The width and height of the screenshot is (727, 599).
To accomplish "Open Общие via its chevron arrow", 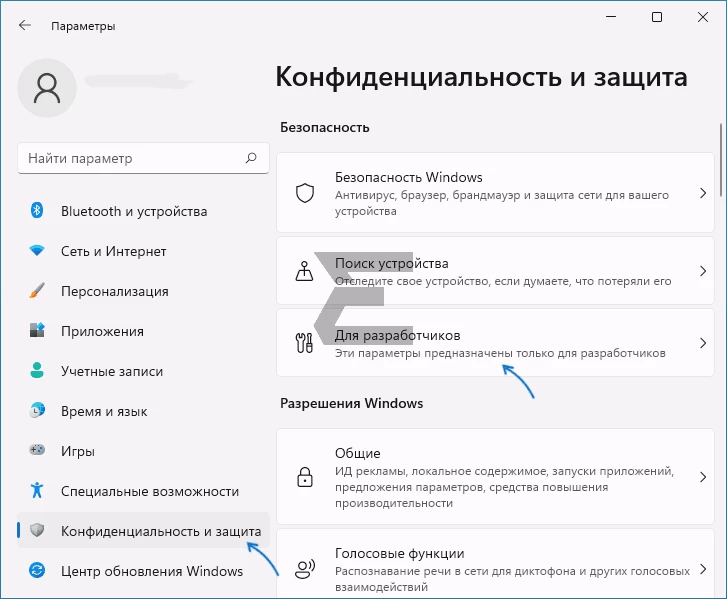I will tap(703, 477).
